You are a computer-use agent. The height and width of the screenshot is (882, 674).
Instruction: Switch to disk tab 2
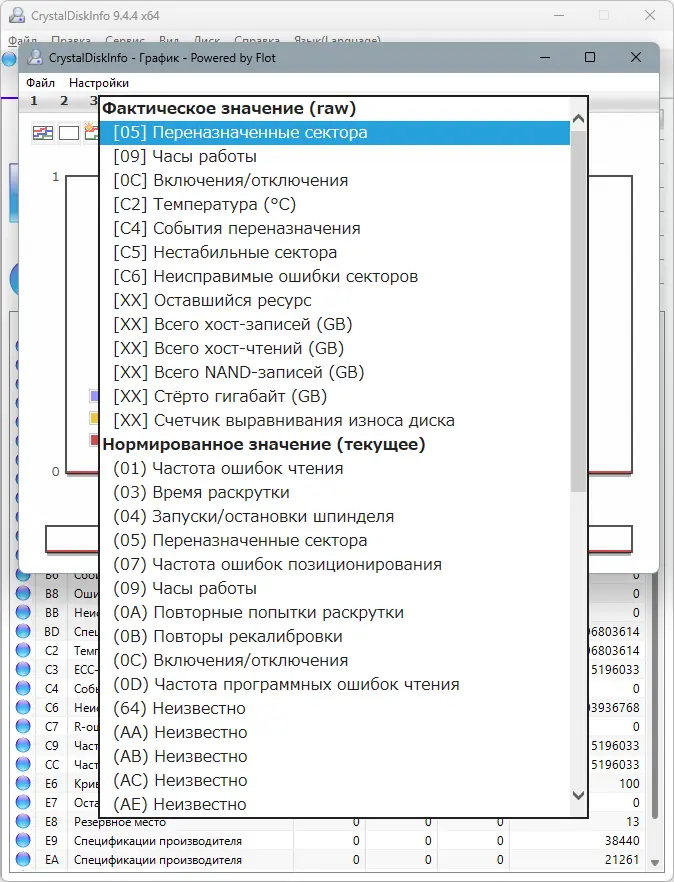64,101
